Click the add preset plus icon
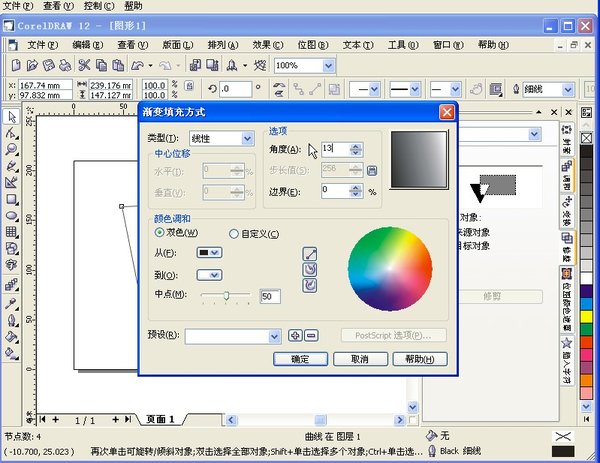Viewport: 600px width, 463px height. pyautogui.click(x=296, y=335)
